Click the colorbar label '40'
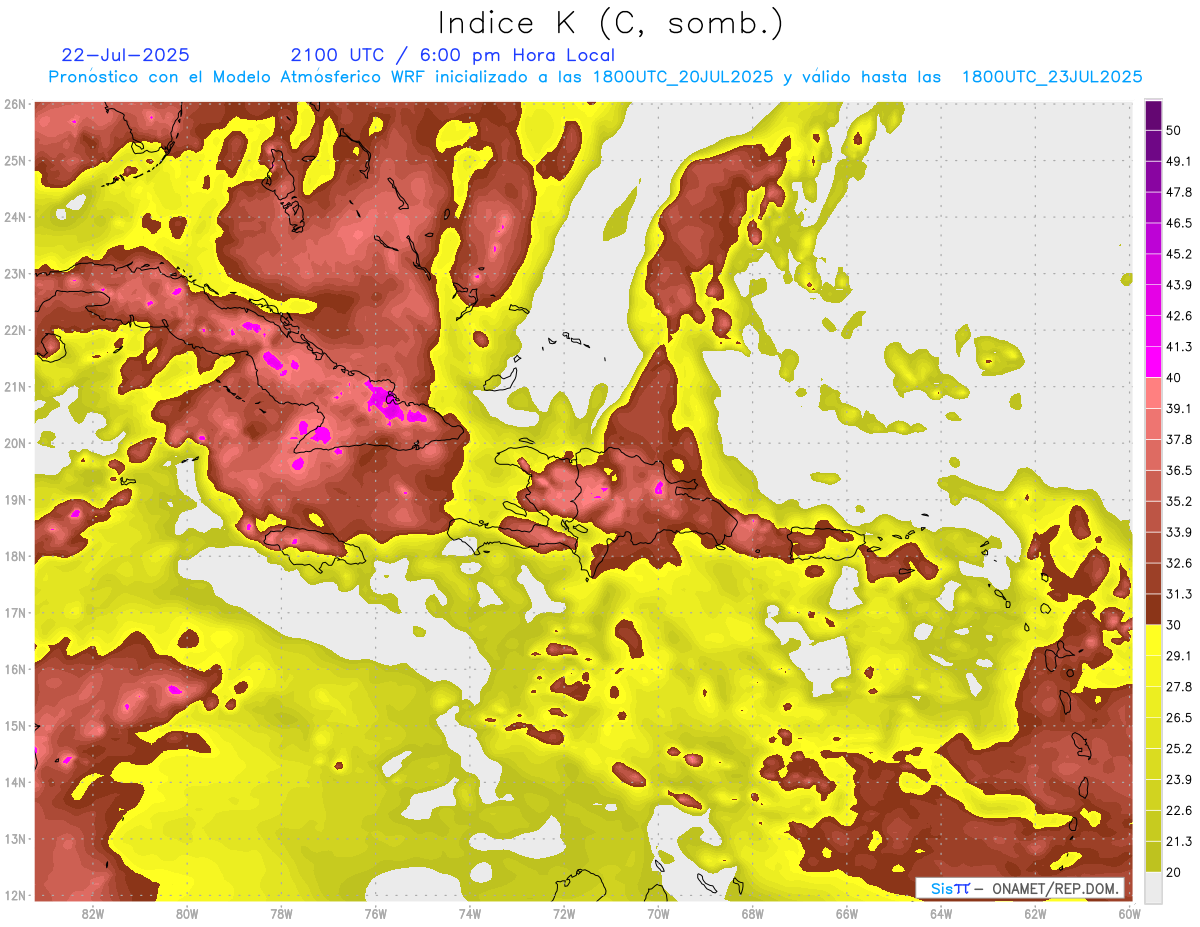Screen dimensions: 1200x927 coord(1174,378)
